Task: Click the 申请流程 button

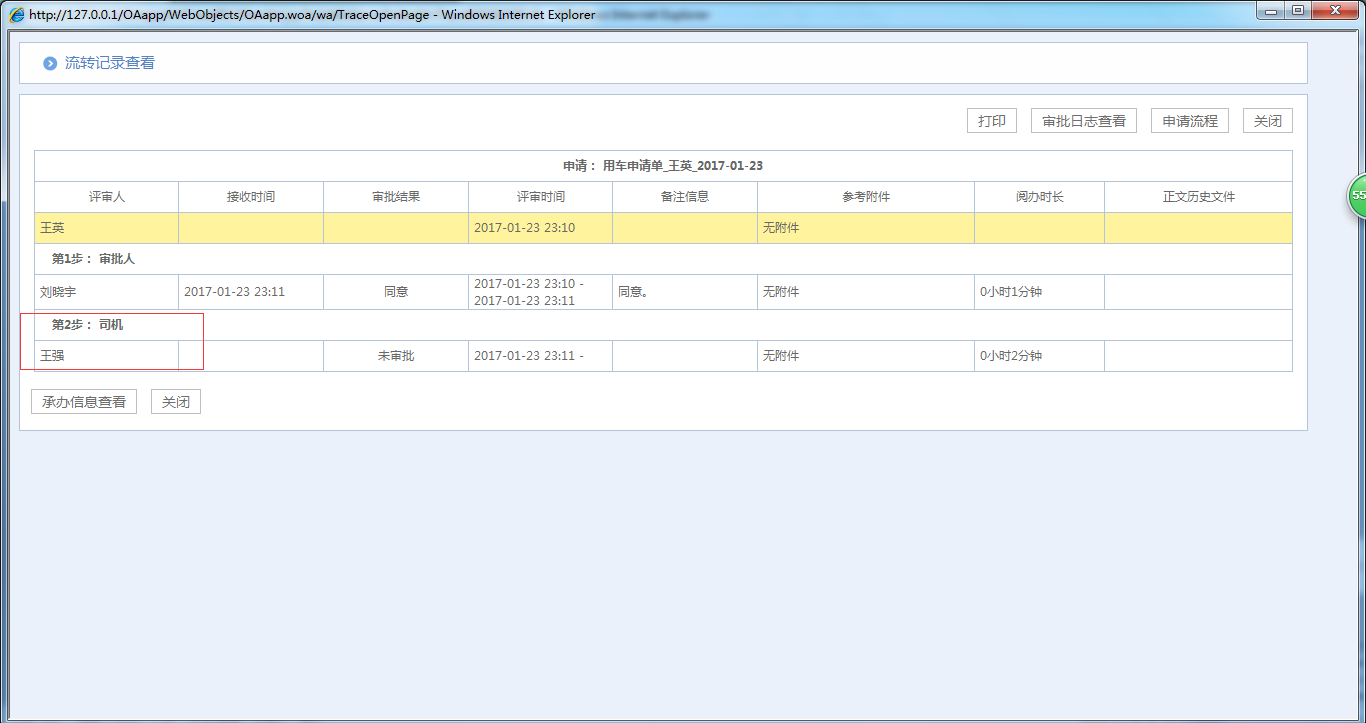Action: (1189, 121)
